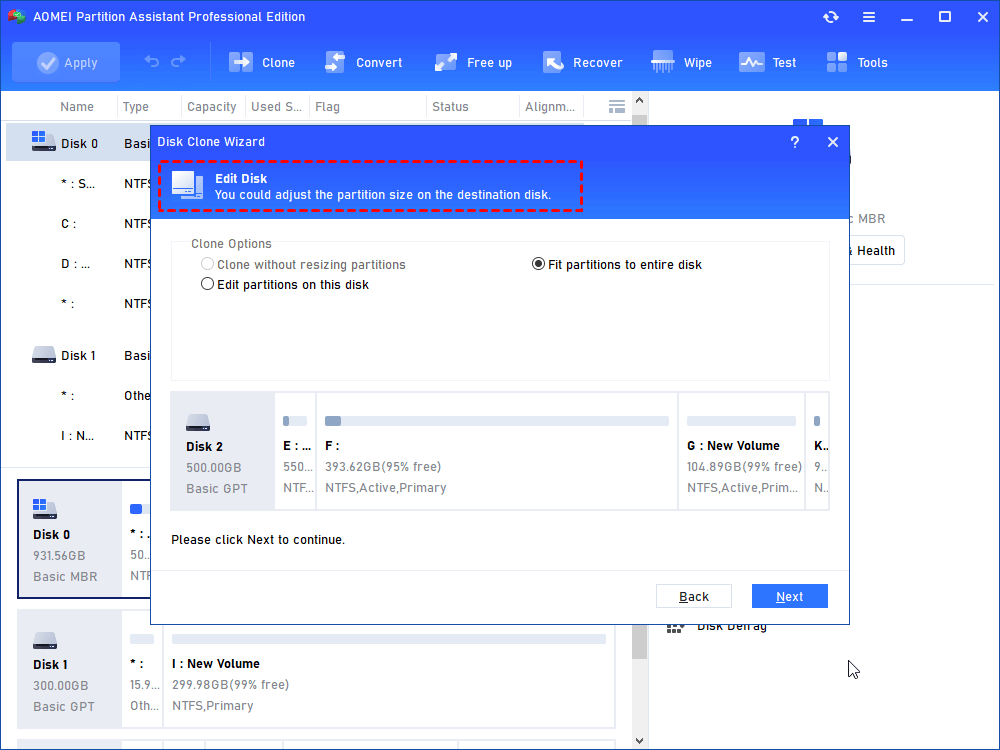Sort by the Flag column header
The image size is (1000, 750).
pyautogui.click(x=327, y=107)
